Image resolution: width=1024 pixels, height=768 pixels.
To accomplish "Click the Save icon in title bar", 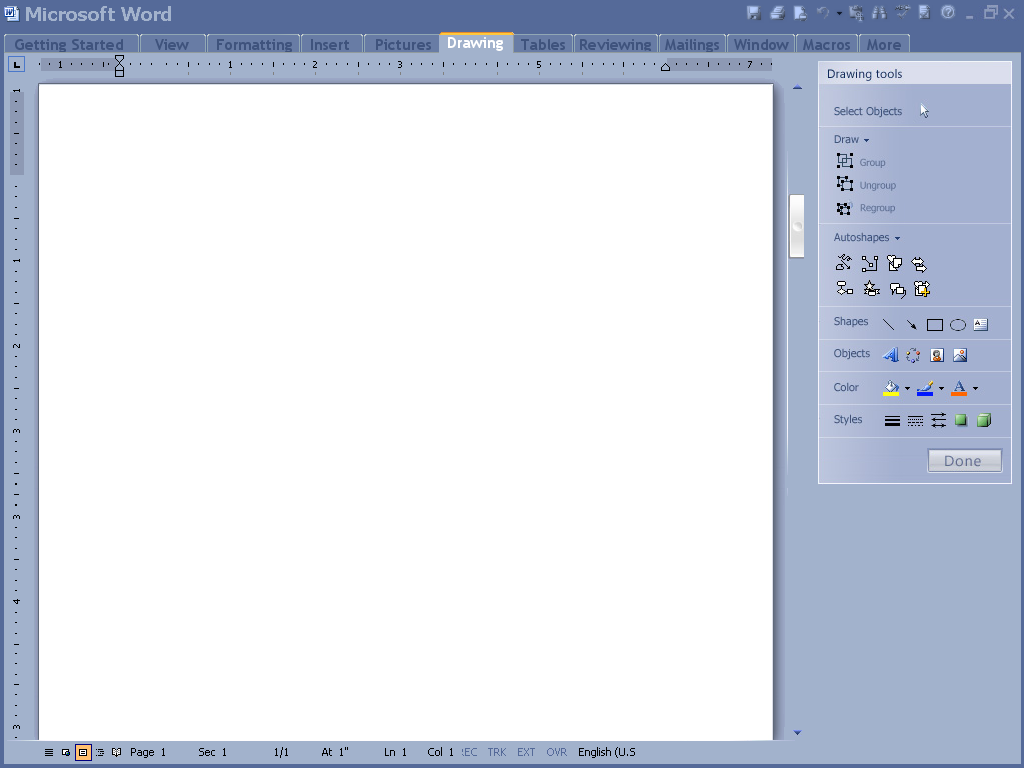I will coord(753,13).
